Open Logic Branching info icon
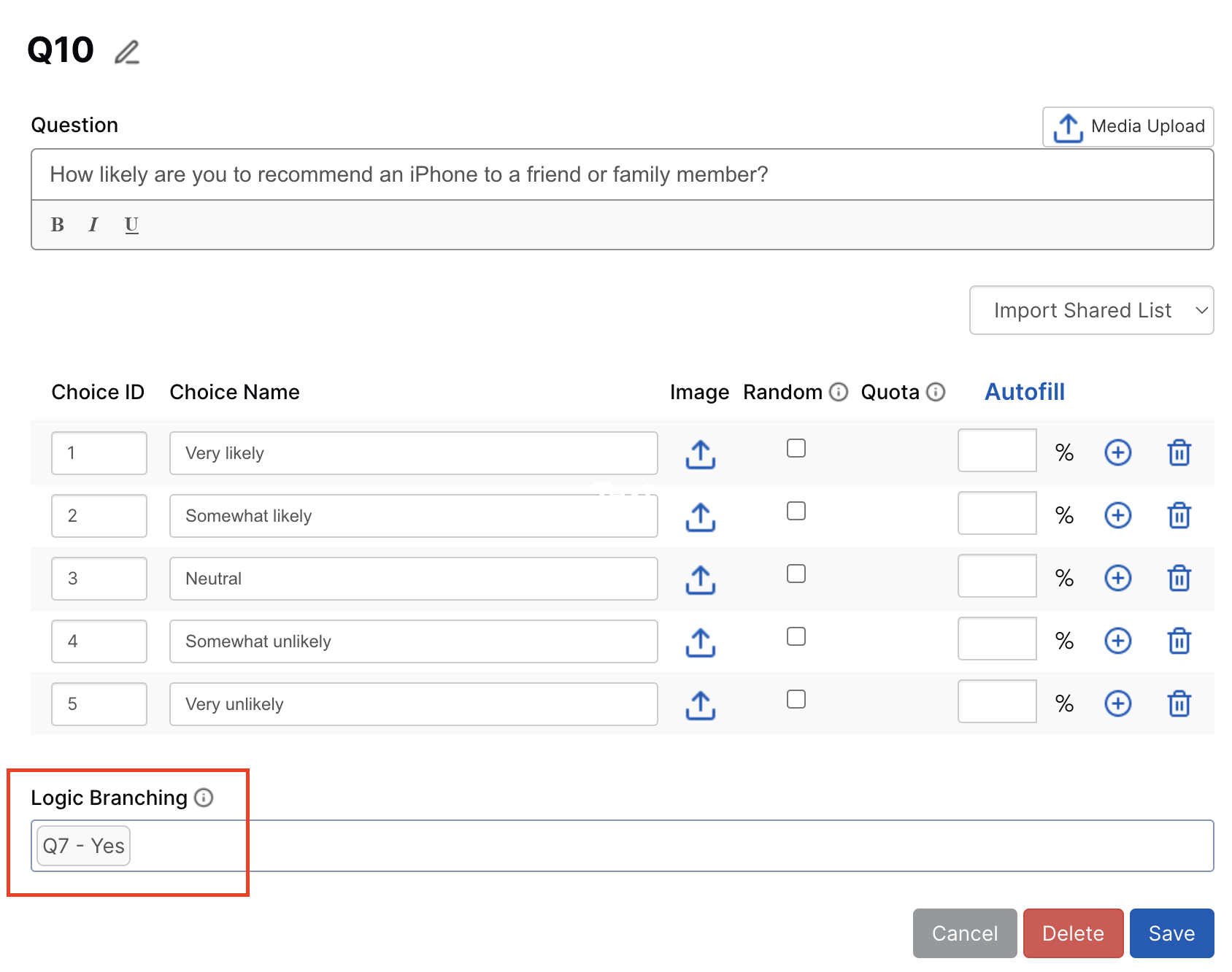 pyautogui.click(x=204, y=798)
